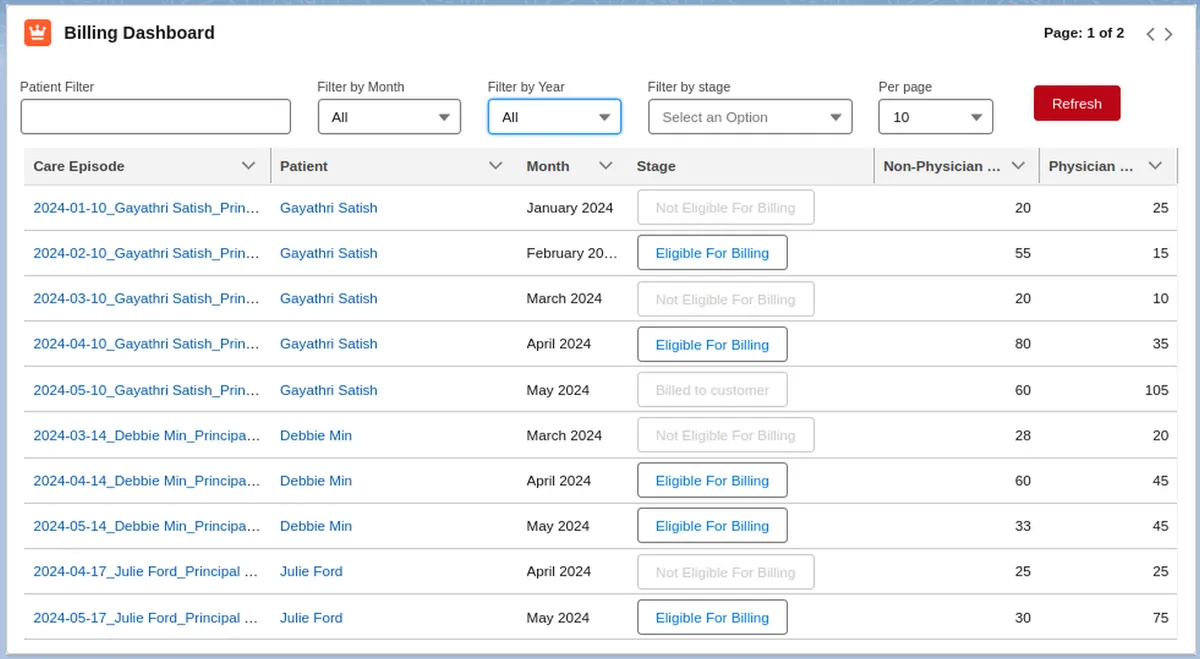This screenshot has height=659, width=1200.
Task: Open care episode 2024-04-14_Debbie Min link
Action: coord(146,480)
